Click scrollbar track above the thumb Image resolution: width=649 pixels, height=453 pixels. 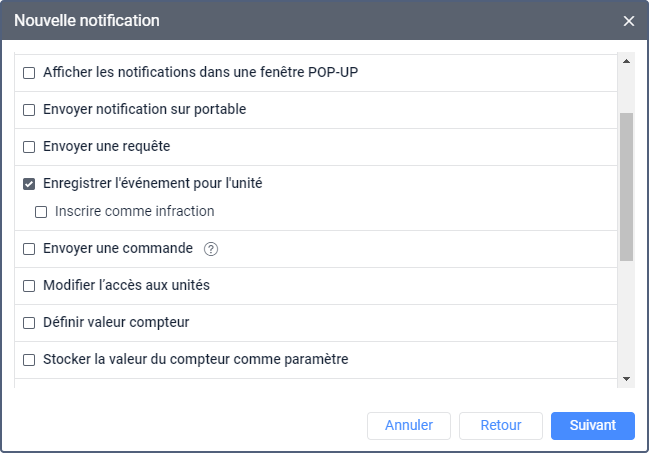(626, 90)
